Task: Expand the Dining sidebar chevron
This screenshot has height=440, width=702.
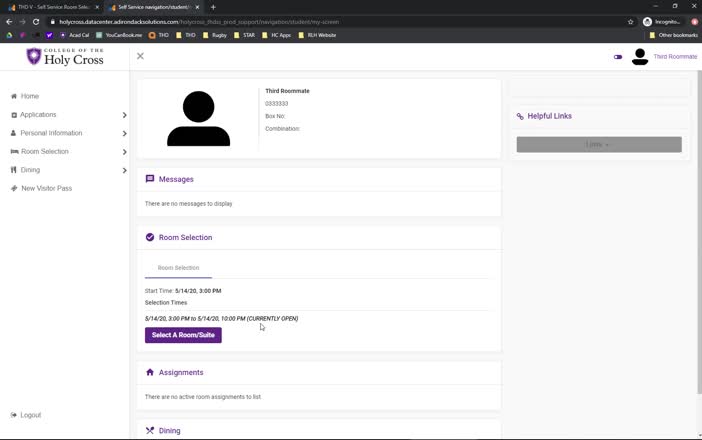Action: click(x=124, y=171)
